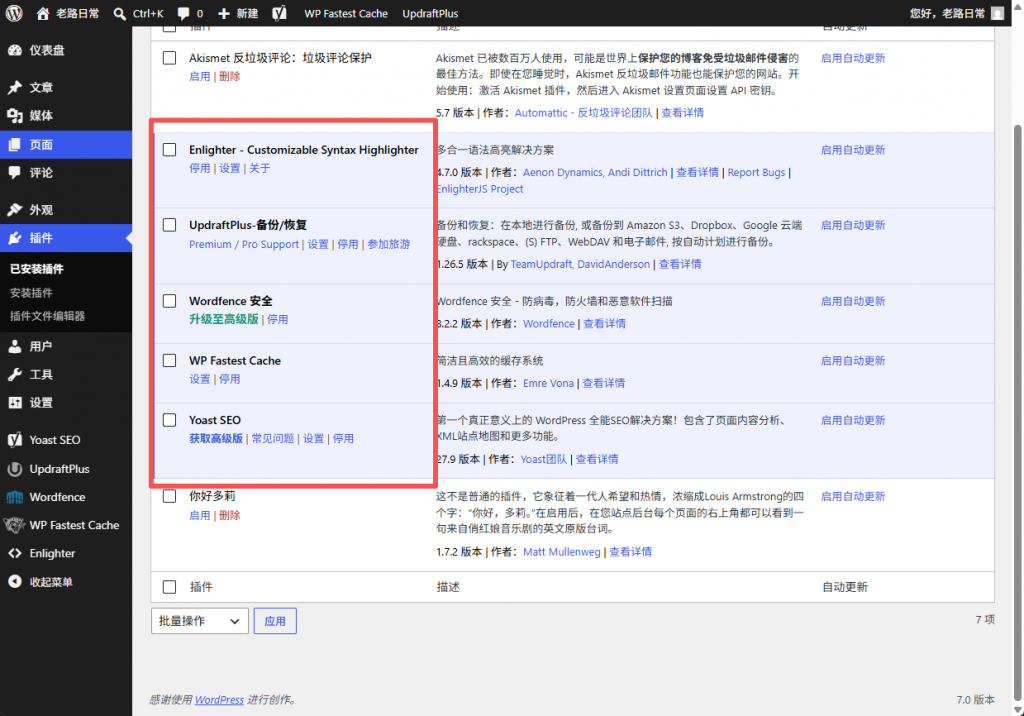1024x716 pixels.
Task: Toggle the select-all checkbox in table footer
Action: (170, 587)
